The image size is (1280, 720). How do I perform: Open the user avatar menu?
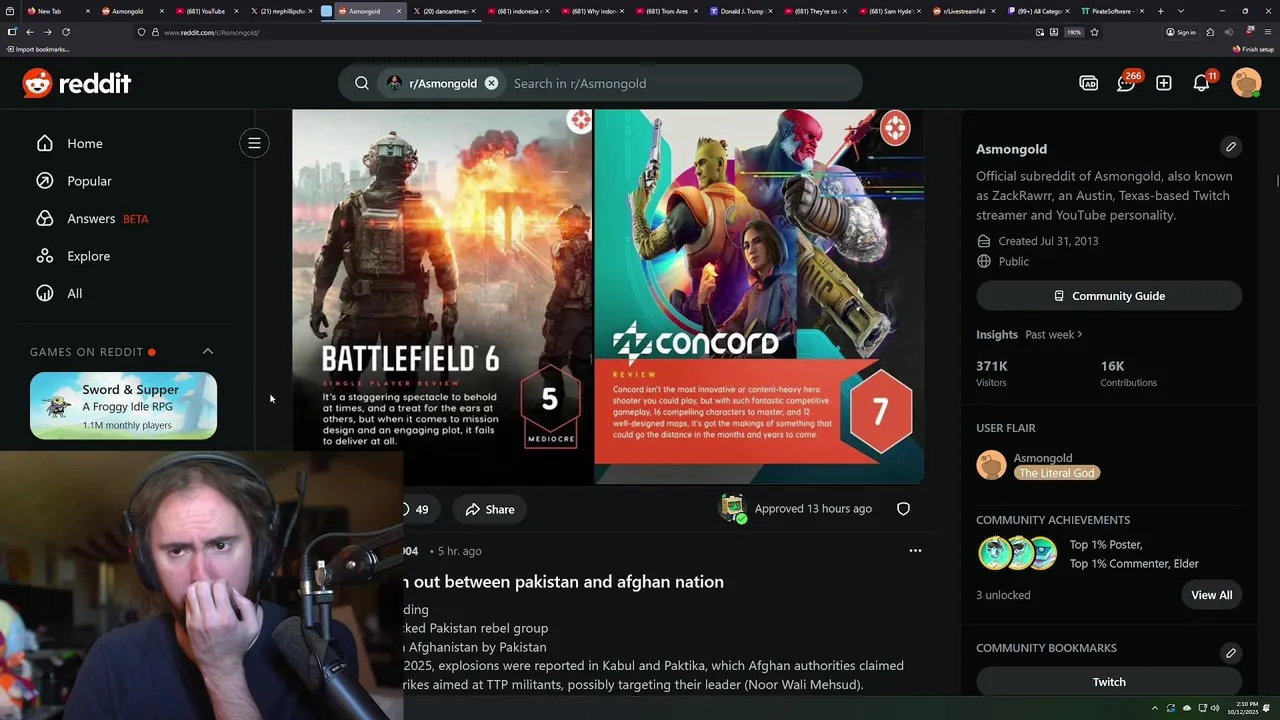1246,83
